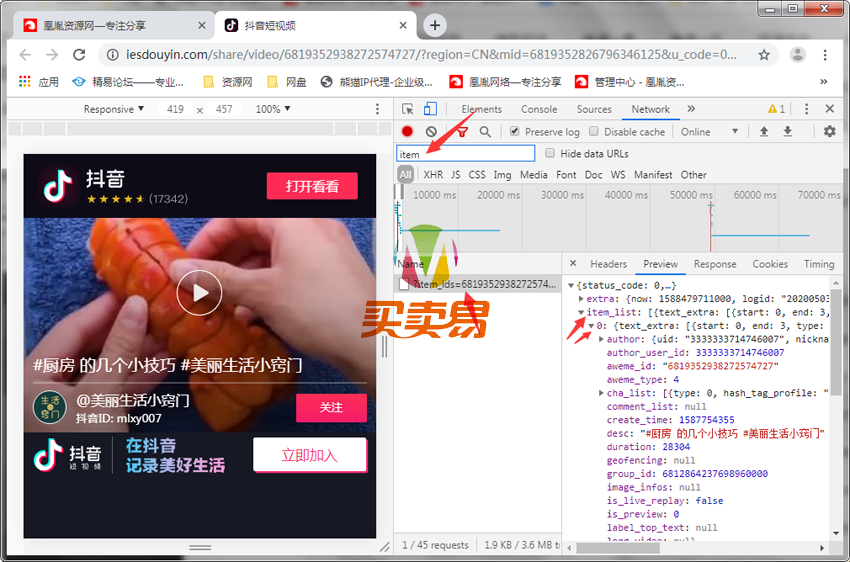Import HAR file with upload arrow
850x562 pixels.
(764, 131)
